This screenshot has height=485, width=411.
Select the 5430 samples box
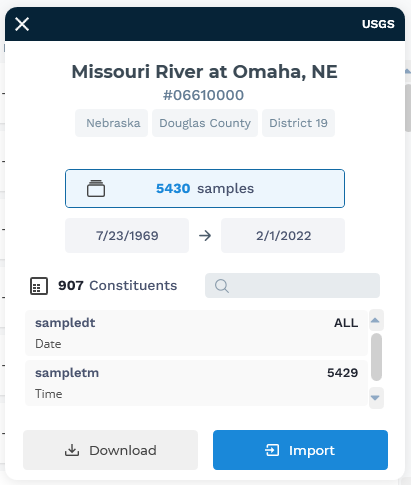pos(205,188)
